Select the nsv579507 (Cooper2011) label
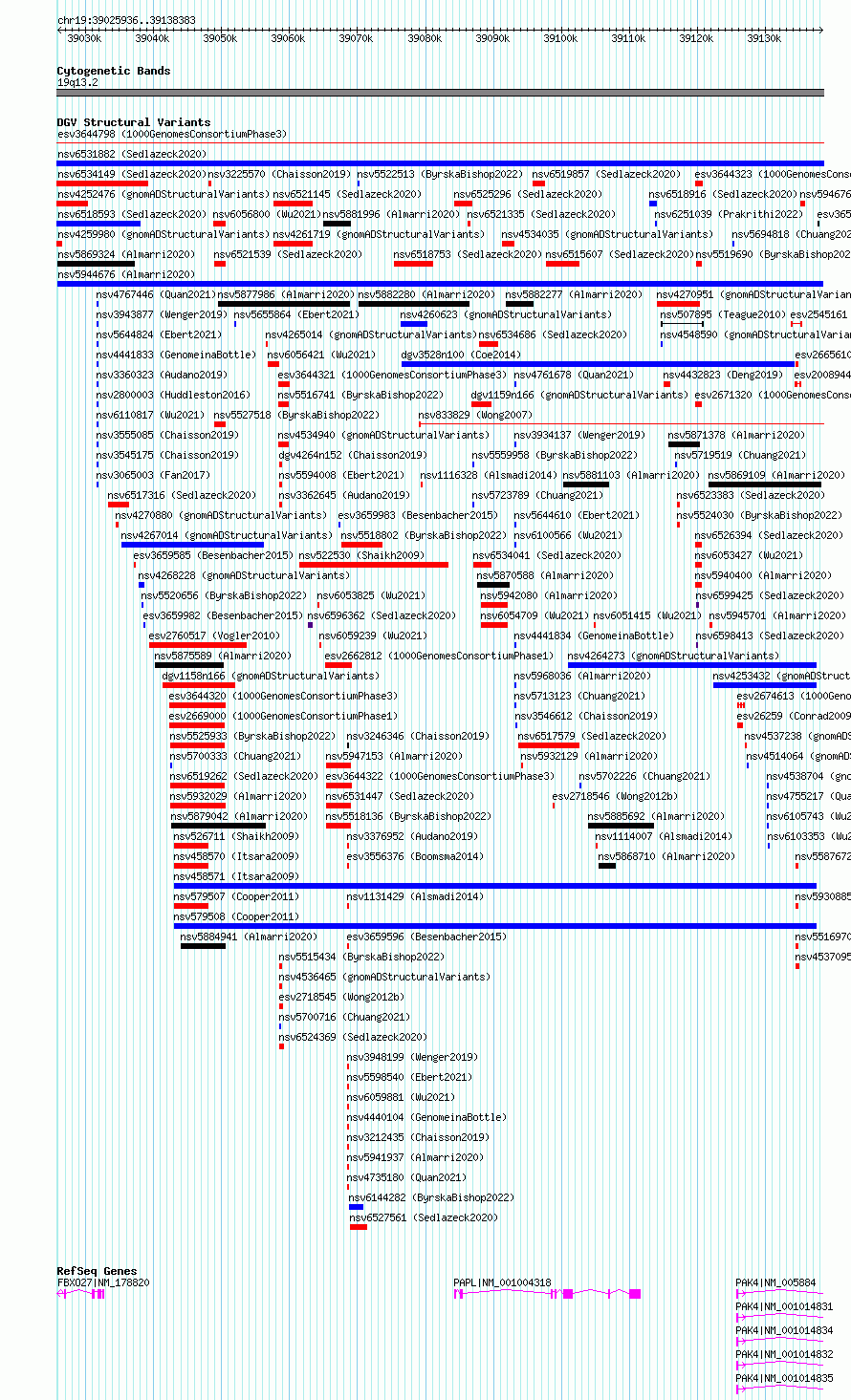Viewport: 851px width, 1400px height. 235,896
